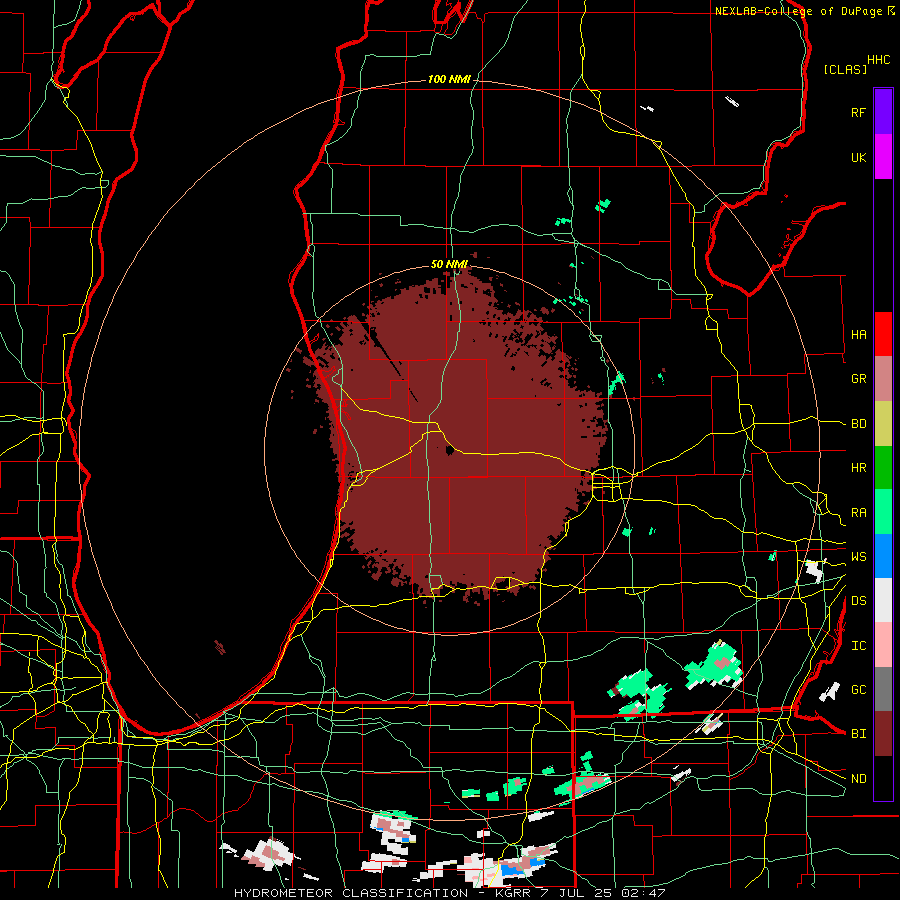The width and height of the screenshot is (900, 900).
Task: Click the NEXLAB-College of DuPage title
Action: coord(799,11)
